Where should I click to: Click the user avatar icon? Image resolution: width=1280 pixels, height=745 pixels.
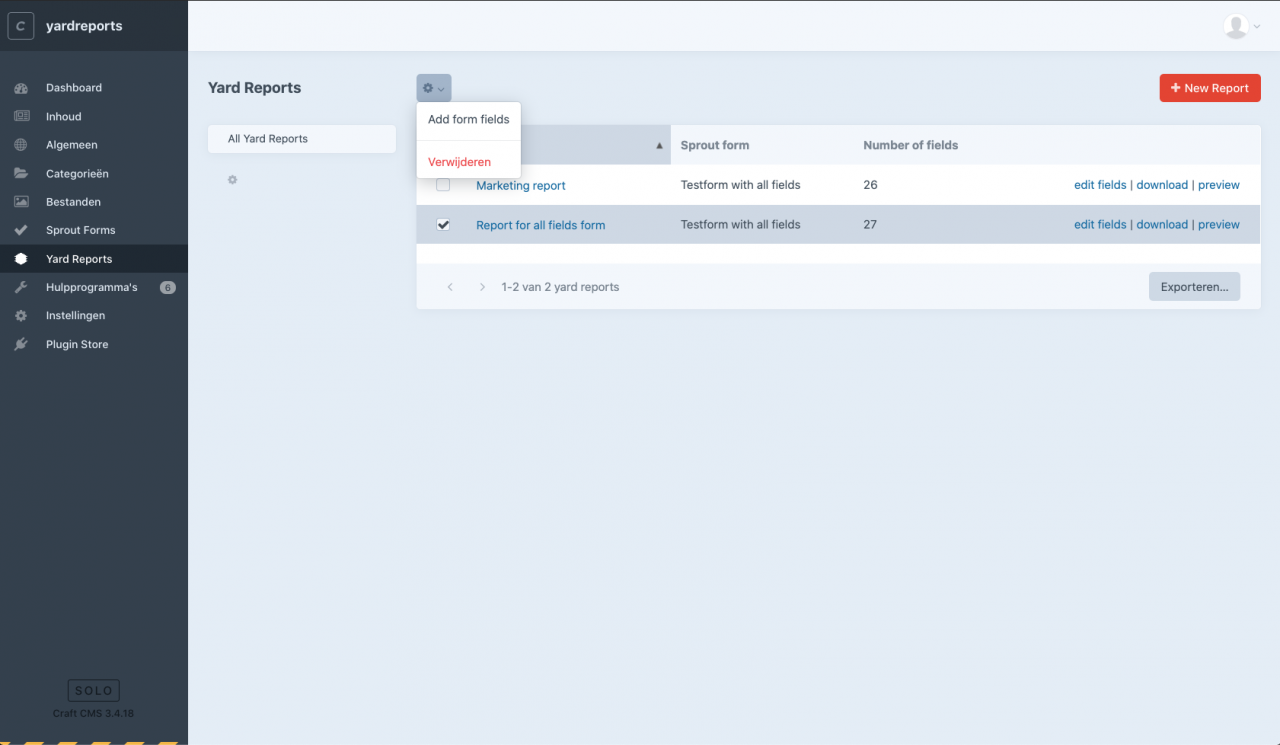(1236, 26)
